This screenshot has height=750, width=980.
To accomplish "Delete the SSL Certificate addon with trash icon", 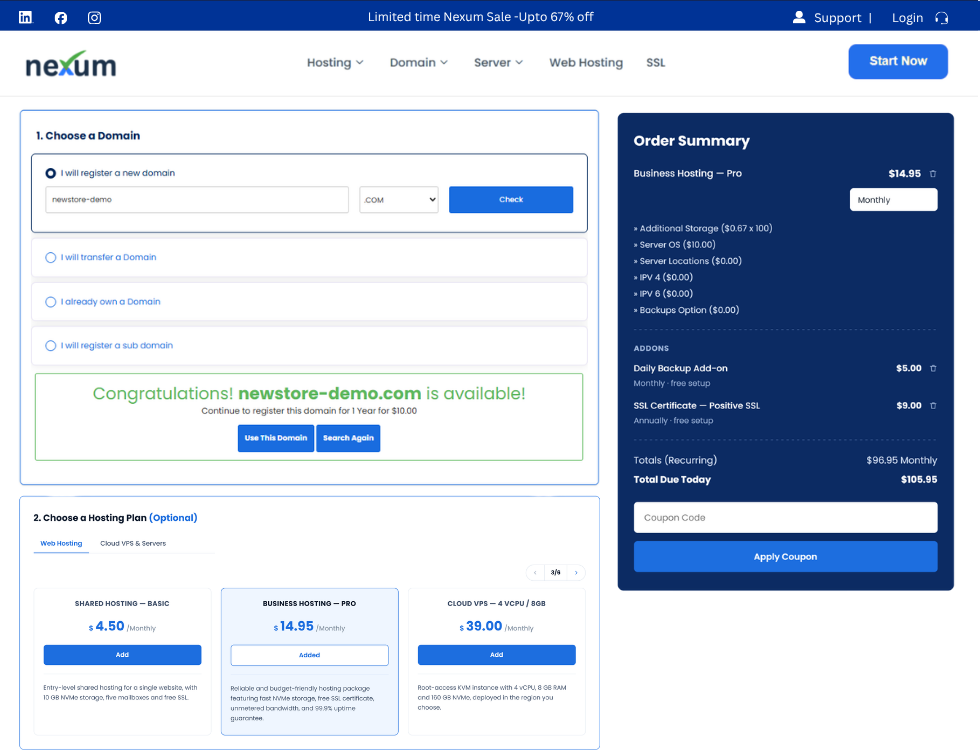I will [x=933, y=406].
